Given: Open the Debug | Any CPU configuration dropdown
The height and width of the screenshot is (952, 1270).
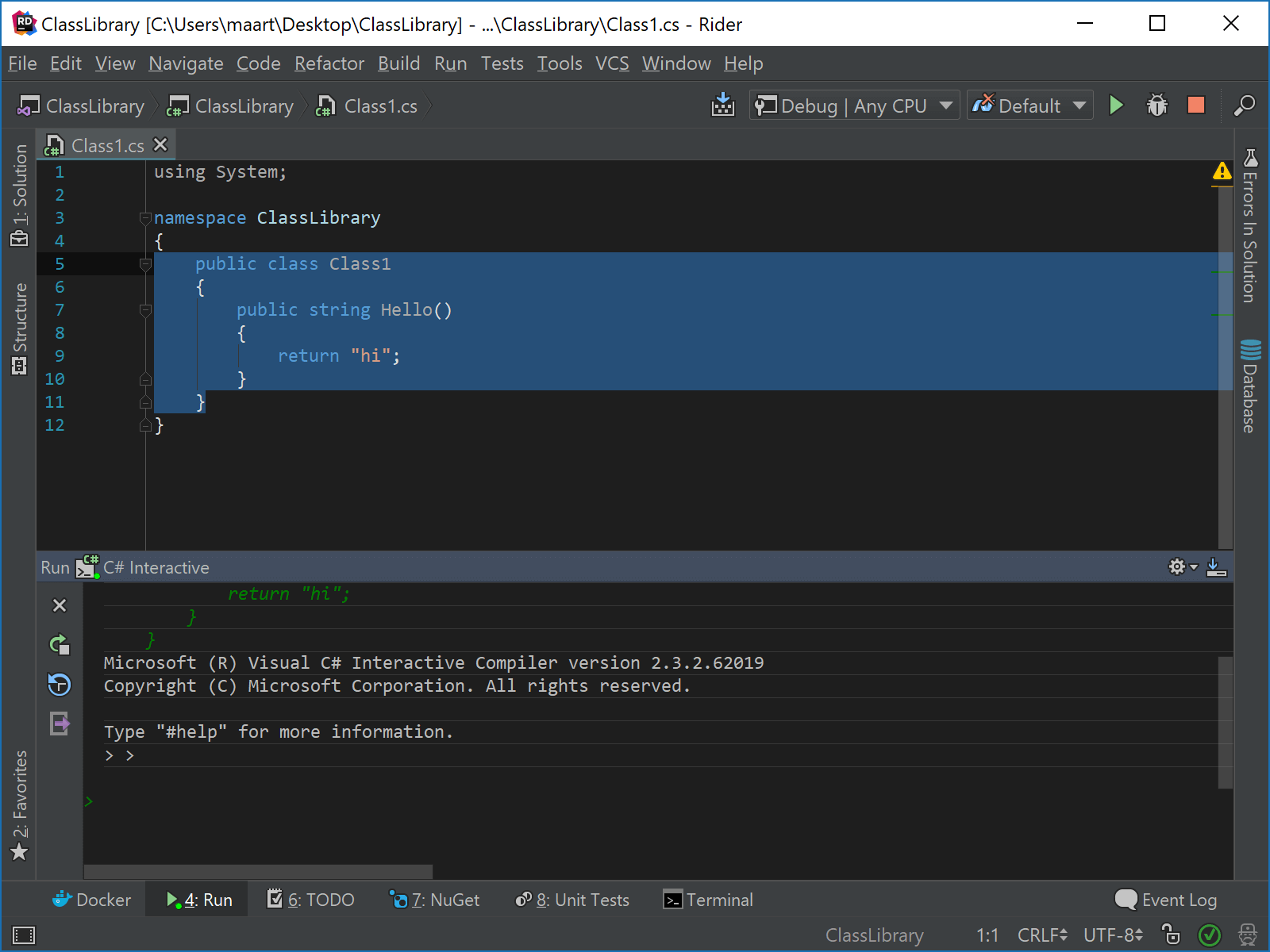Looking at the screenshot, I should 853,105.
